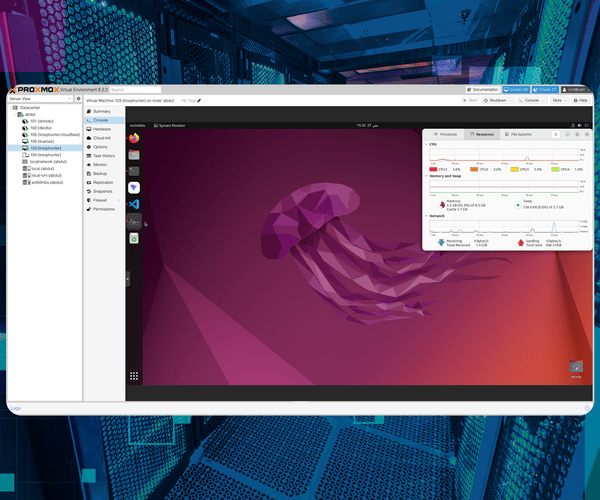Open the Snapshots section

[104, 191]
